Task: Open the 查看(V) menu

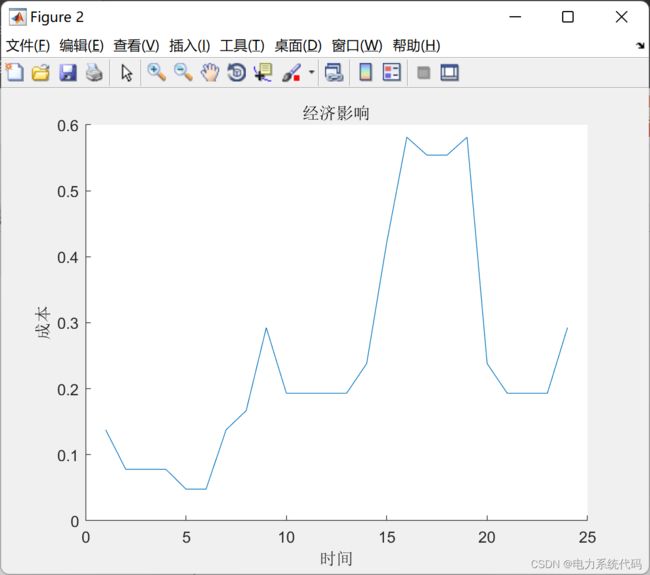Action: click(136, 46)
